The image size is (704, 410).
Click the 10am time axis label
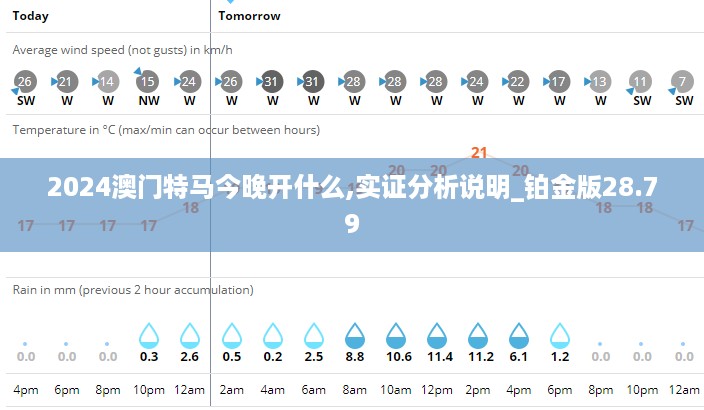tap(397, 389)
